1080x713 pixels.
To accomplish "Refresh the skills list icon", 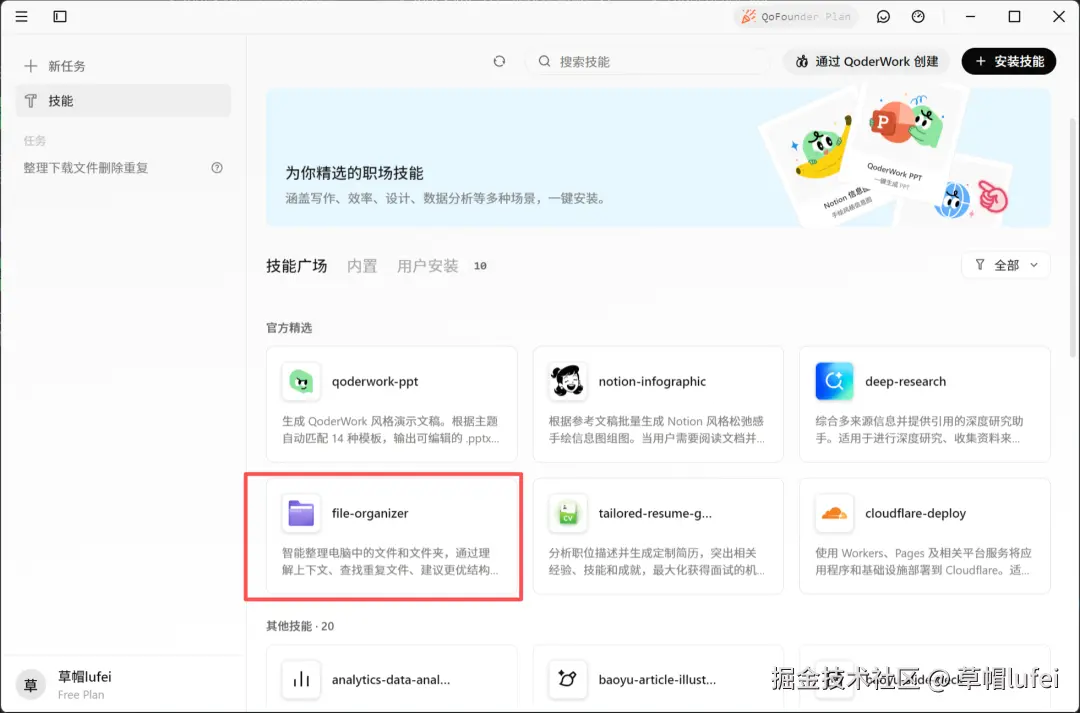I will click(x=499, y=61).
